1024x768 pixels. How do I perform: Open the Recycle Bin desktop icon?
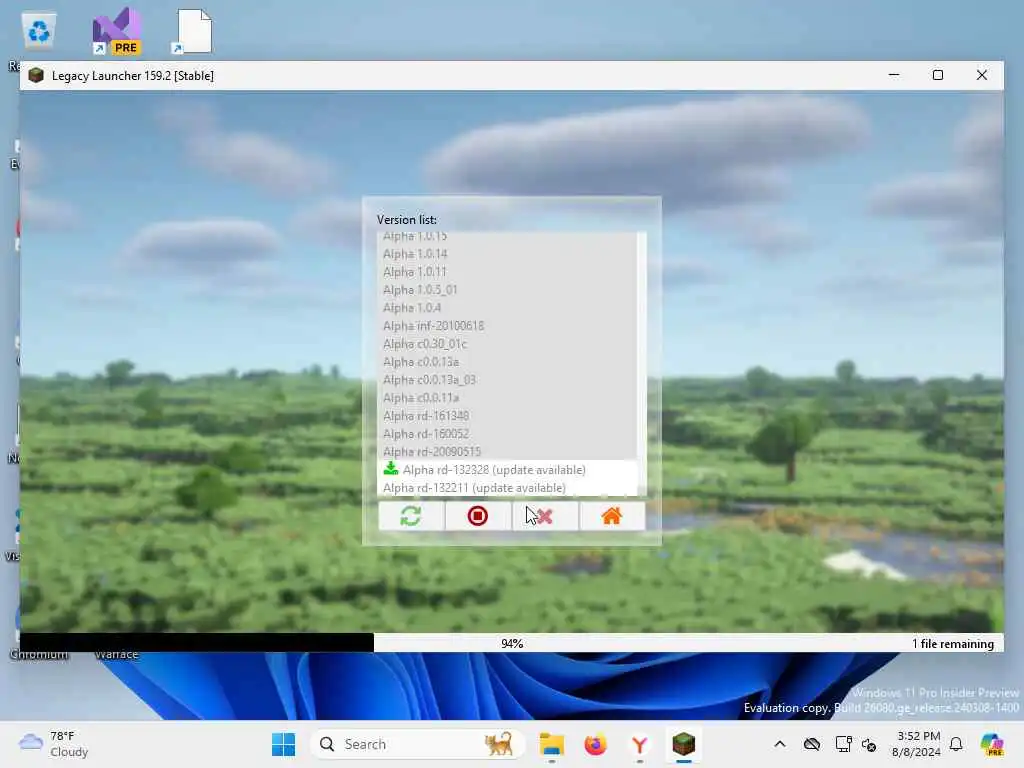tap(39, 31)
